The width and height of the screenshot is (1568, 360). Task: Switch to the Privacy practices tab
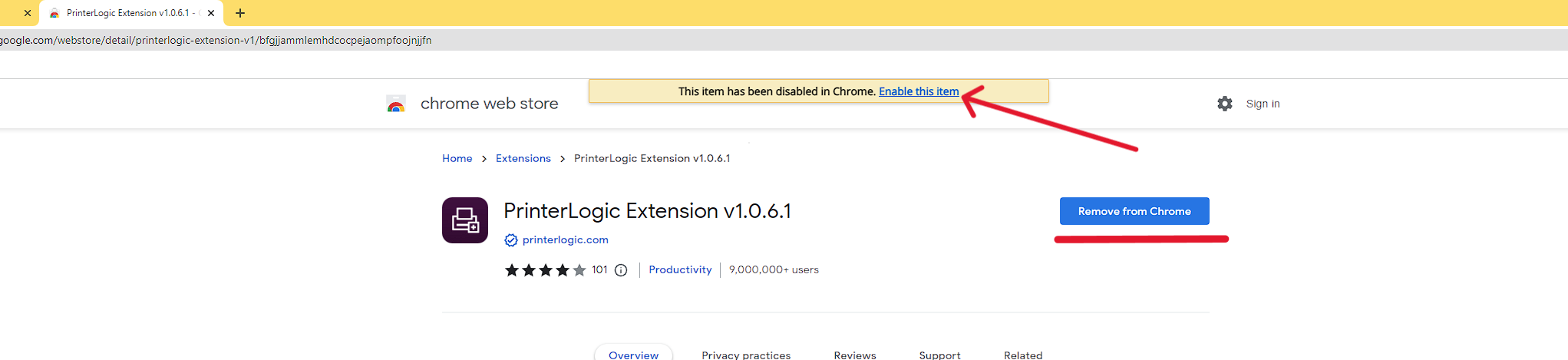point(746,355)
